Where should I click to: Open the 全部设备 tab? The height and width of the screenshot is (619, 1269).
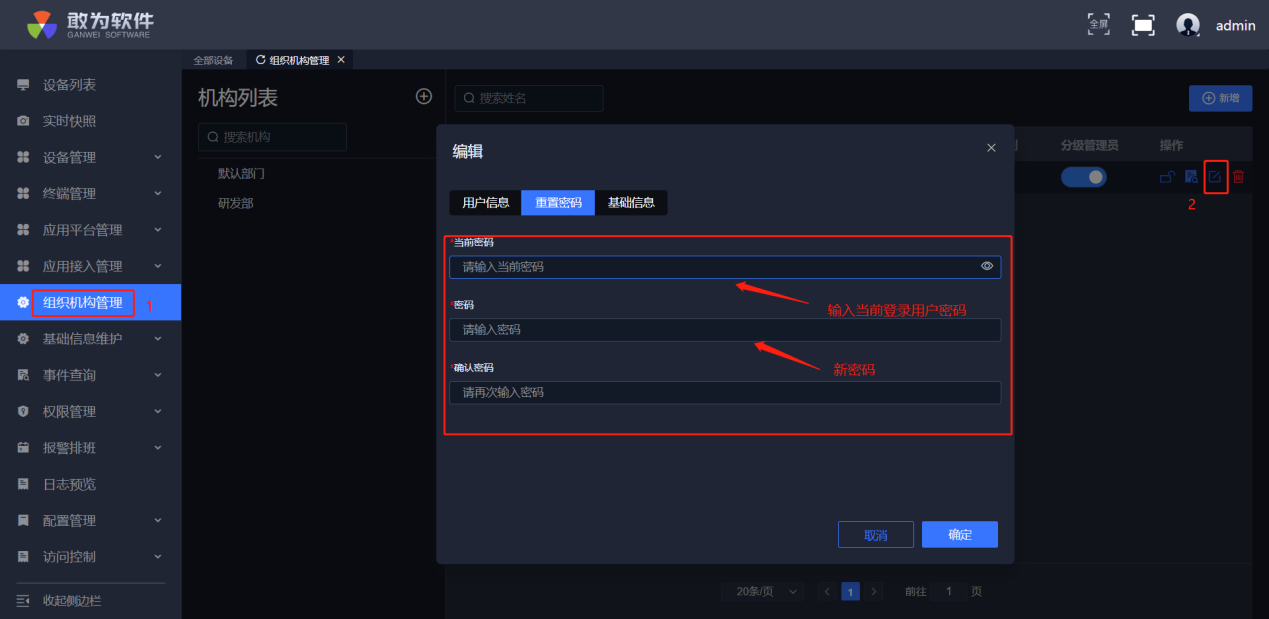tap(213, 60)
